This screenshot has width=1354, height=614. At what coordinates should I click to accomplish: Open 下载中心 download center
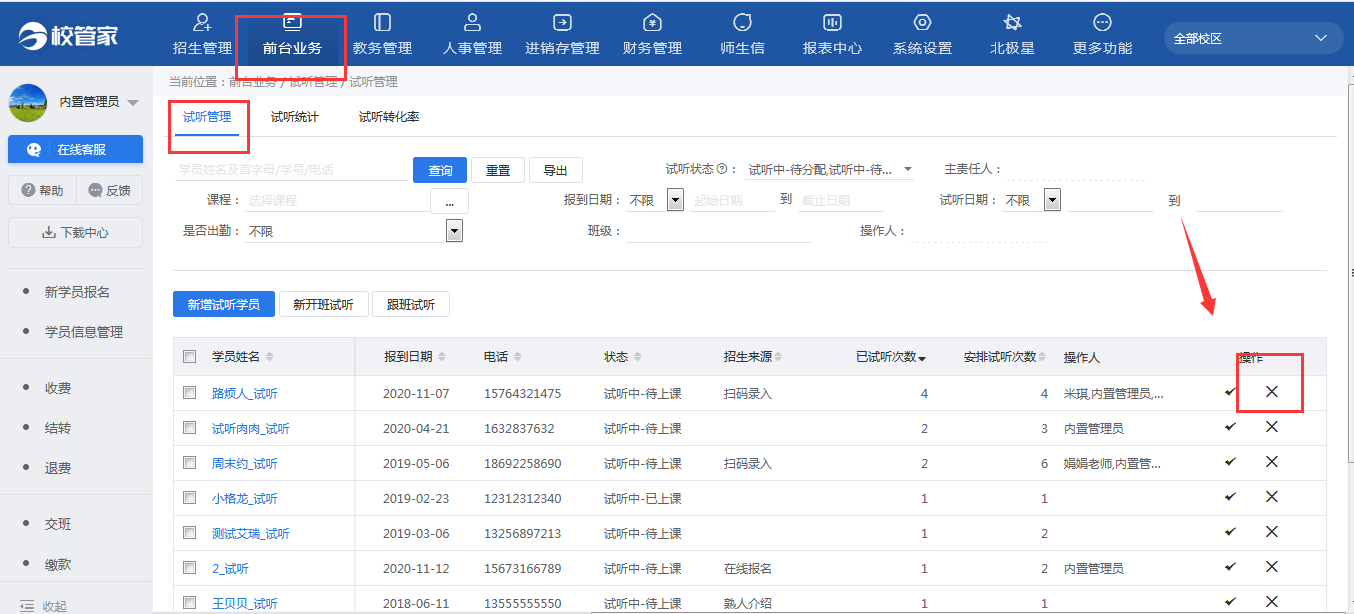click(75, 232)
